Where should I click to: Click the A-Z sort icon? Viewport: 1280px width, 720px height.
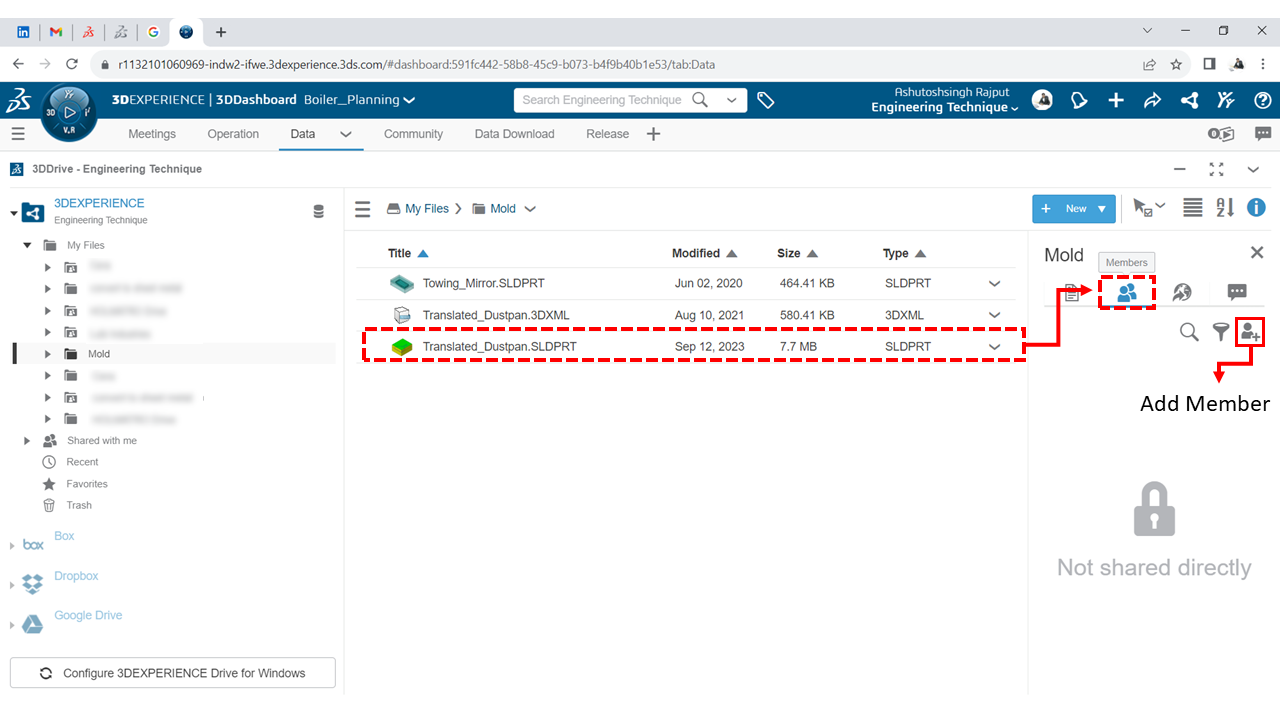(1225, 208)
